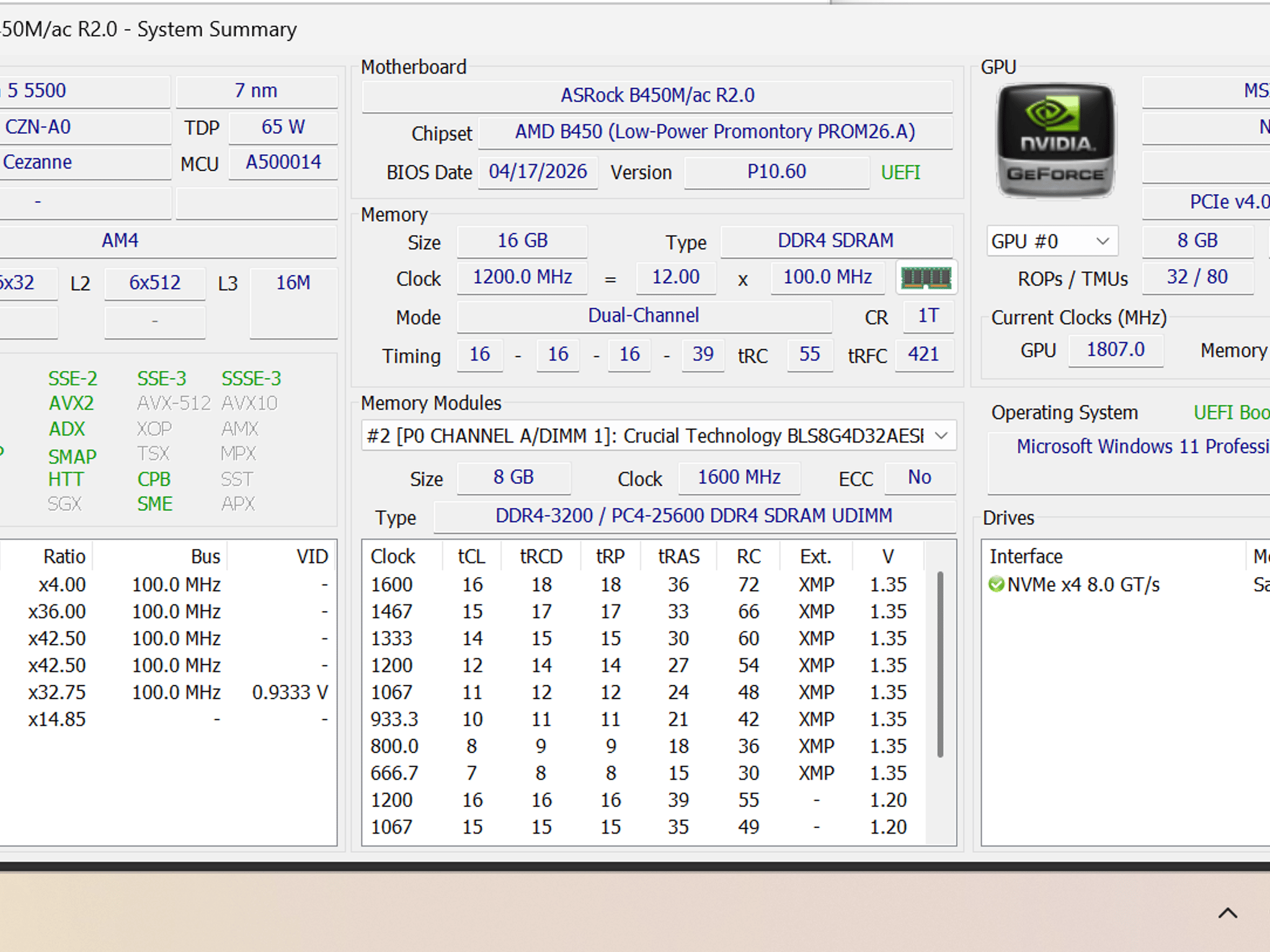The image size is (1270, 952).
Task: Click the 0.9333 V VID value
Action: pyautogui.click(x=290, y=692)
